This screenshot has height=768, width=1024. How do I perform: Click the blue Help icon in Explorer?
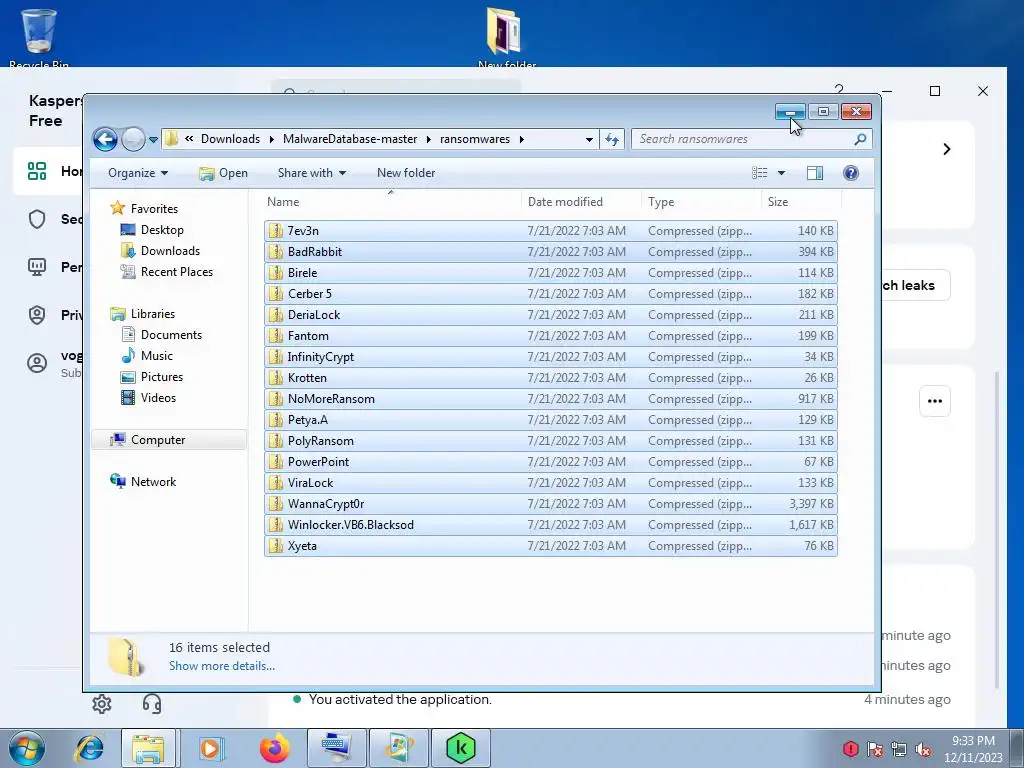pos(851,173)
